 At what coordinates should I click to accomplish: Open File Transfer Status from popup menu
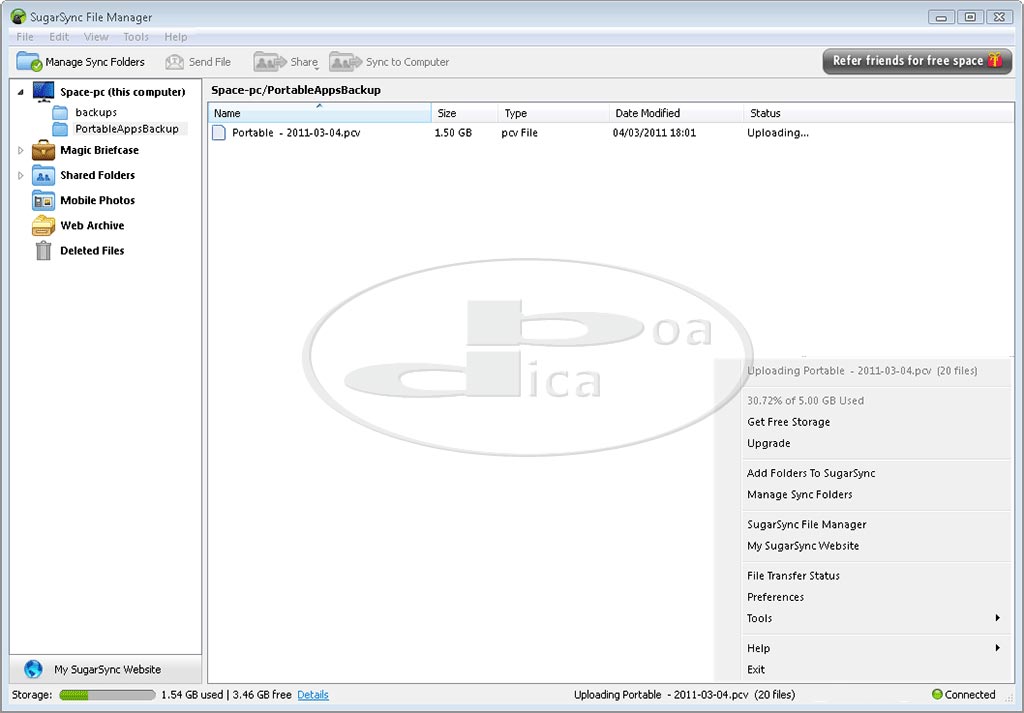(x=793, y=575)
